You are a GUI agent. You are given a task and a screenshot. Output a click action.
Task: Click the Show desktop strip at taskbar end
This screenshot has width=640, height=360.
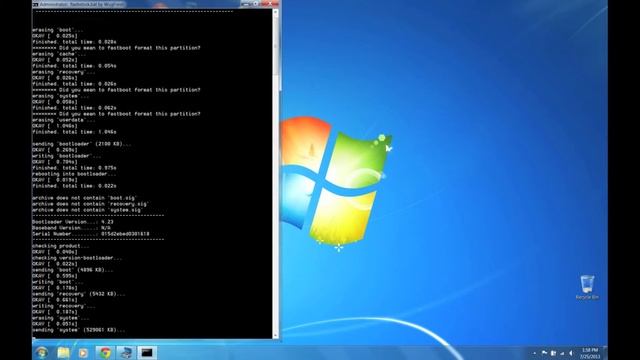605,353
